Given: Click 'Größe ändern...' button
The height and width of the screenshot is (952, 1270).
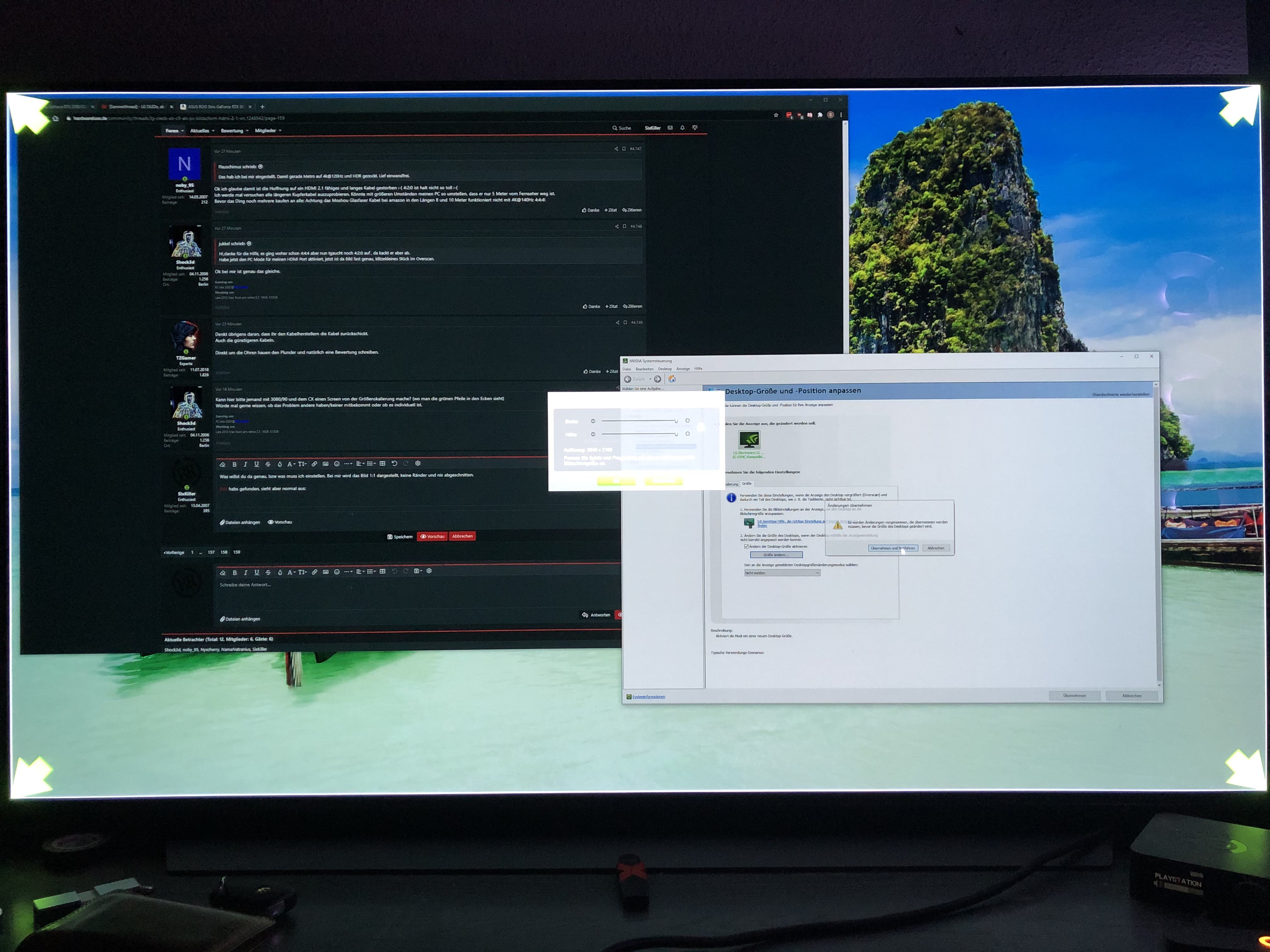Looking at the screenshot, I should (x=776, y=555).
